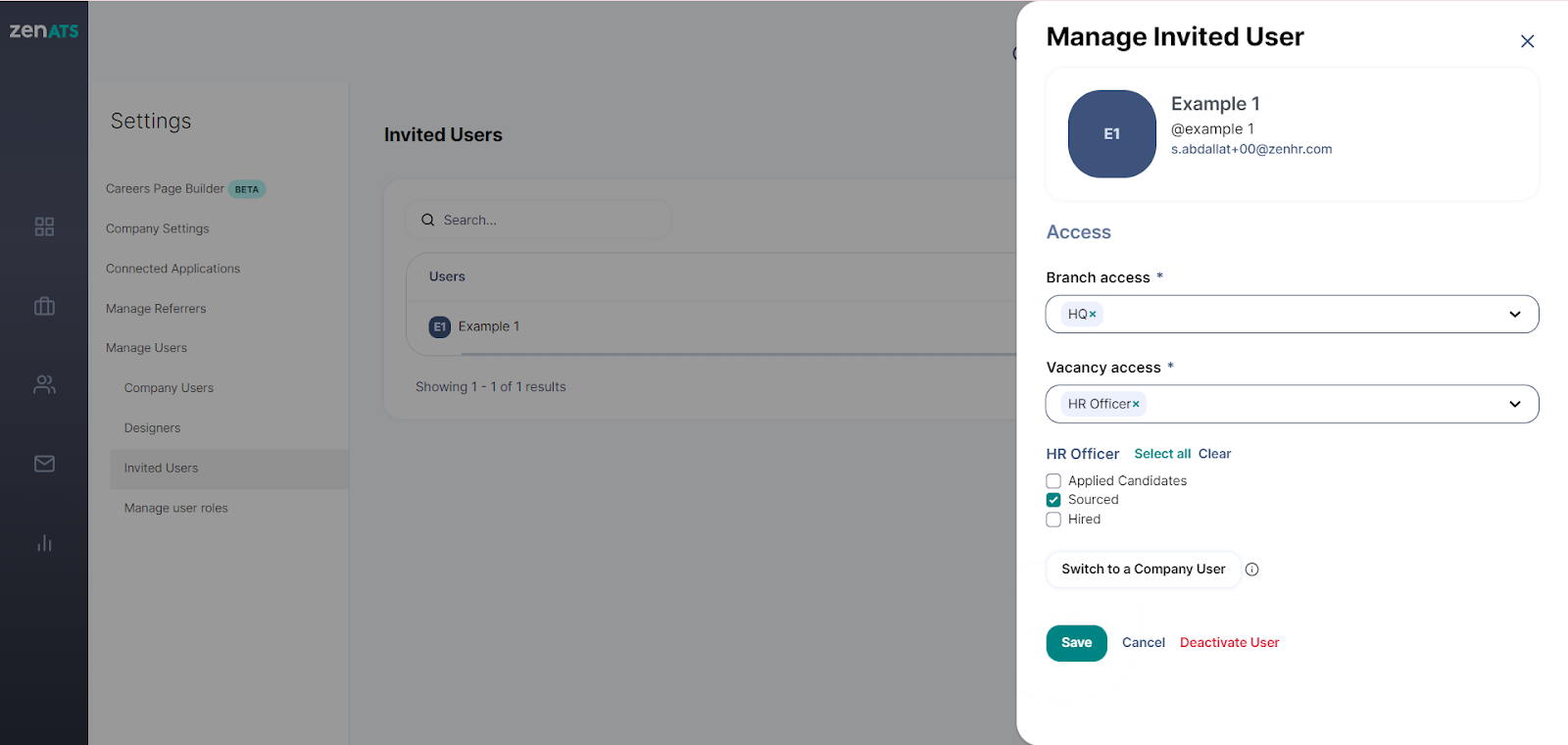1568x745 pixels.
Task: Click the Example 1 user row
Action: point(711,326)
